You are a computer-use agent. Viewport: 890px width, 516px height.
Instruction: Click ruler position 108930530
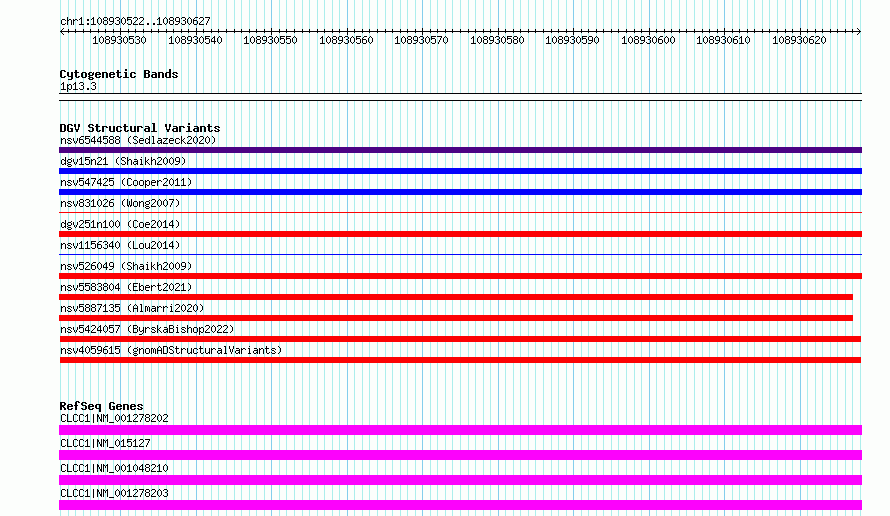(119, 40)
